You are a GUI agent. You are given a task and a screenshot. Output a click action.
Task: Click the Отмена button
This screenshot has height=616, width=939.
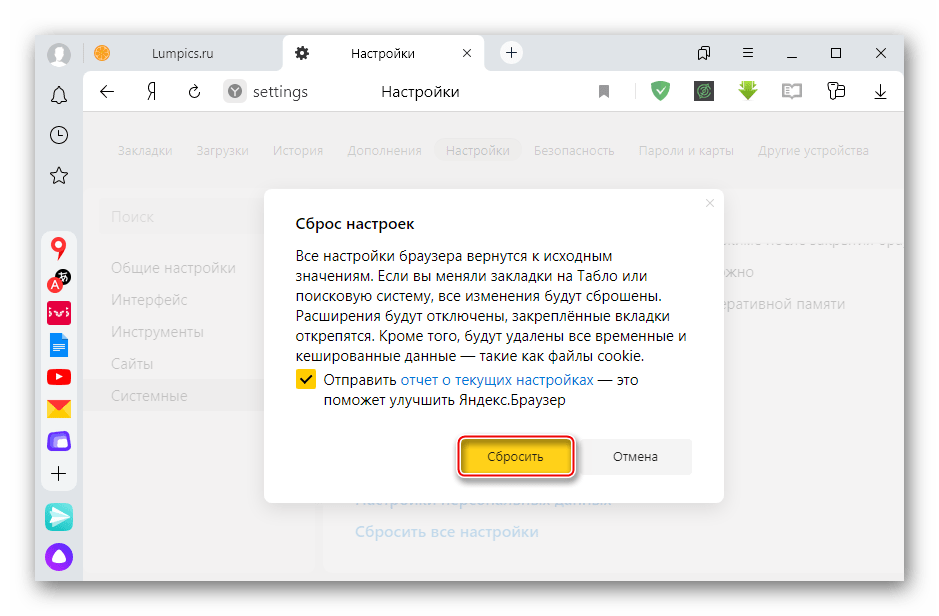click(635, 456)
